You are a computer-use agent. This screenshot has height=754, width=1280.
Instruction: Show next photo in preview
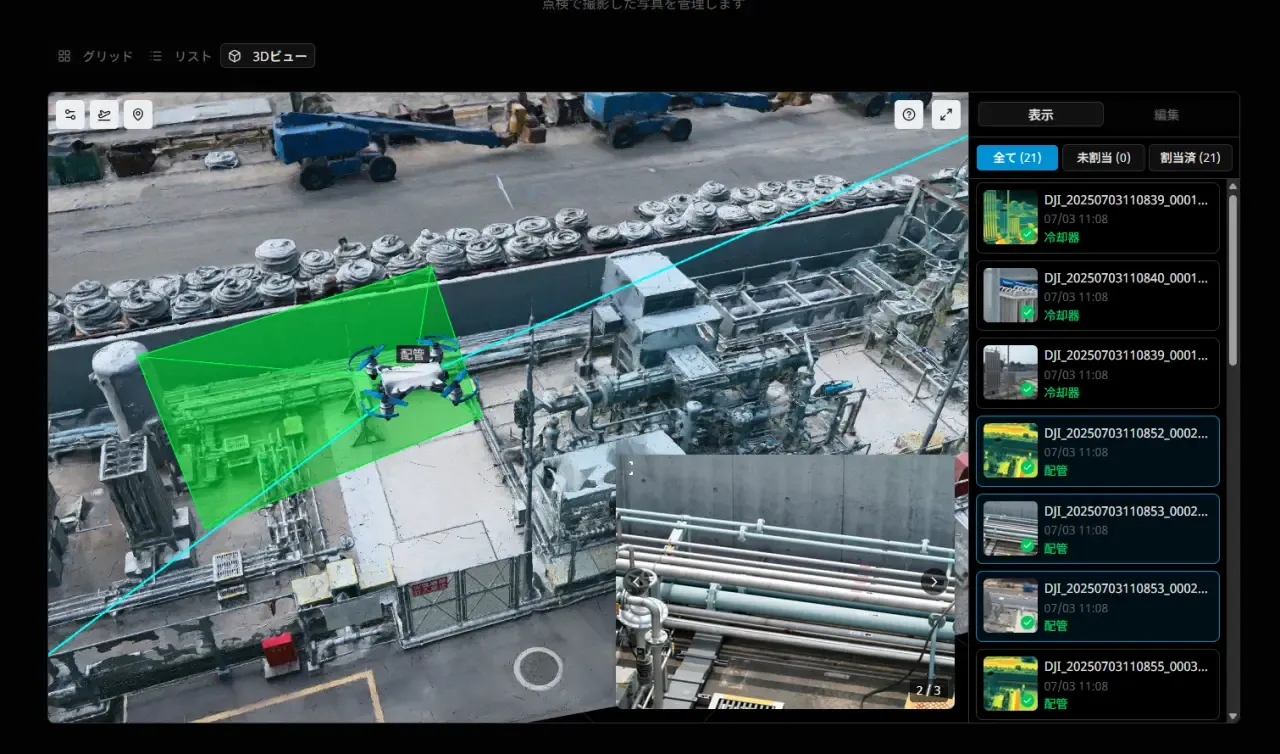935,581
